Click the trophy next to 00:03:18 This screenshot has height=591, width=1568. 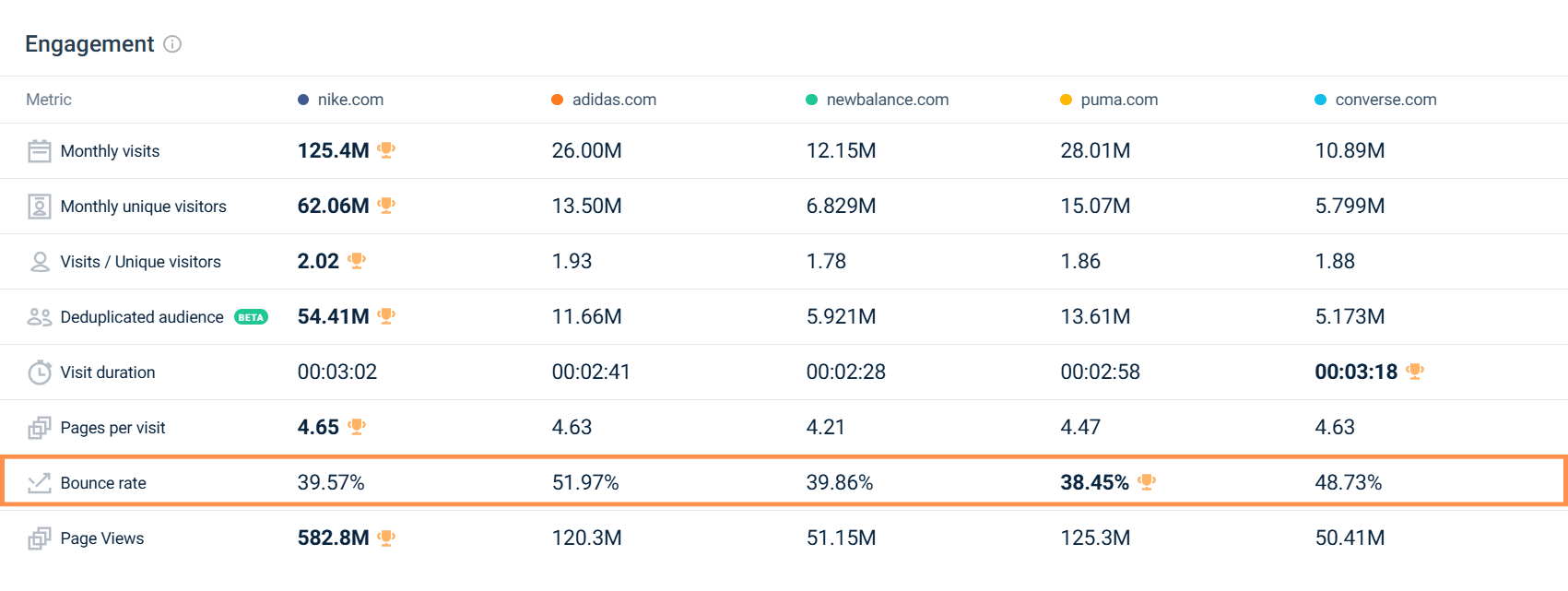1415,371
